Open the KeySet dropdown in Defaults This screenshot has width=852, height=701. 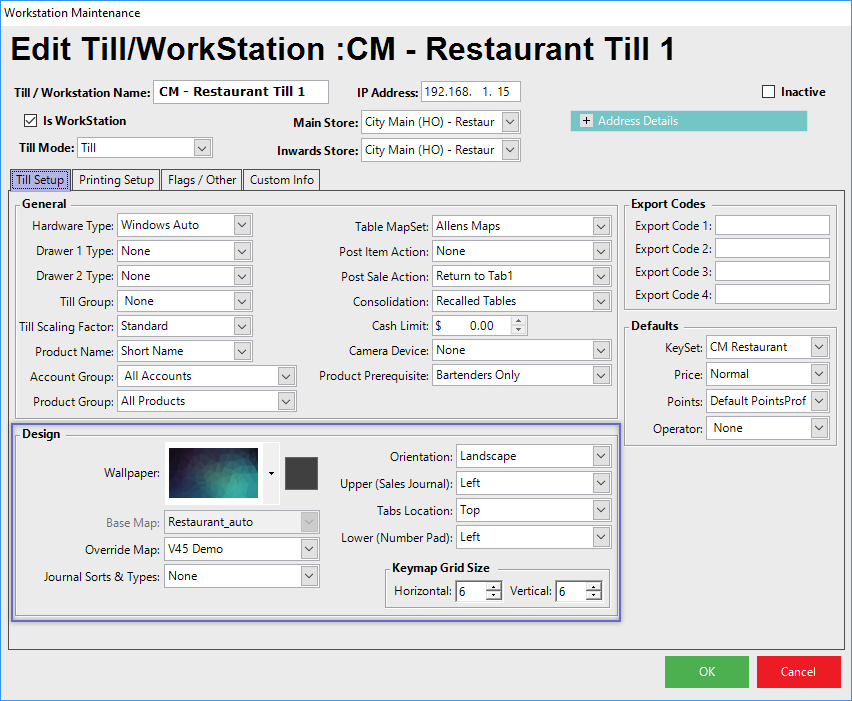[x=819, y=347]
